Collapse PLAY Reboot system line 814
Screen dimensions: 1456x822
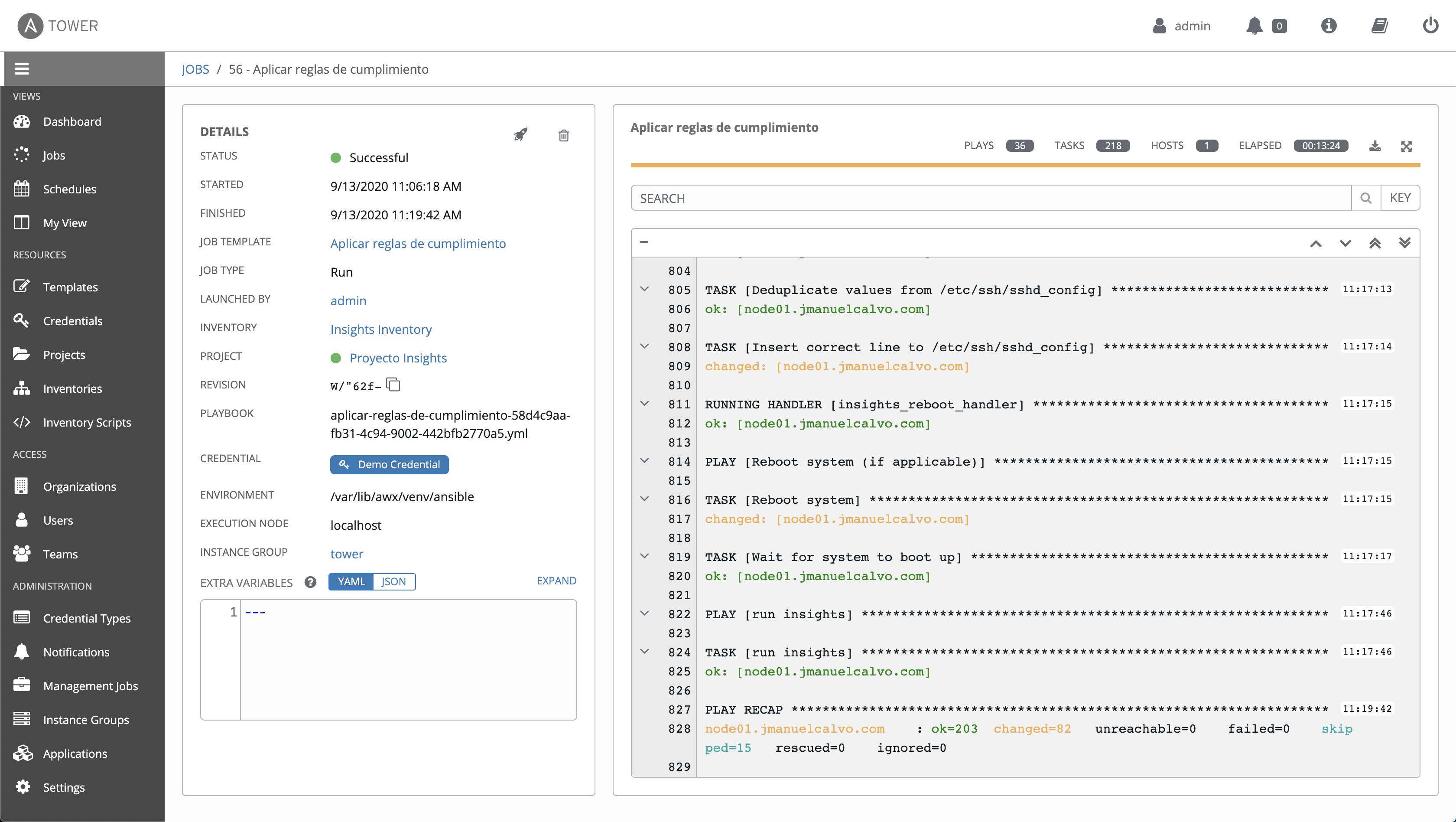point(644,461)
